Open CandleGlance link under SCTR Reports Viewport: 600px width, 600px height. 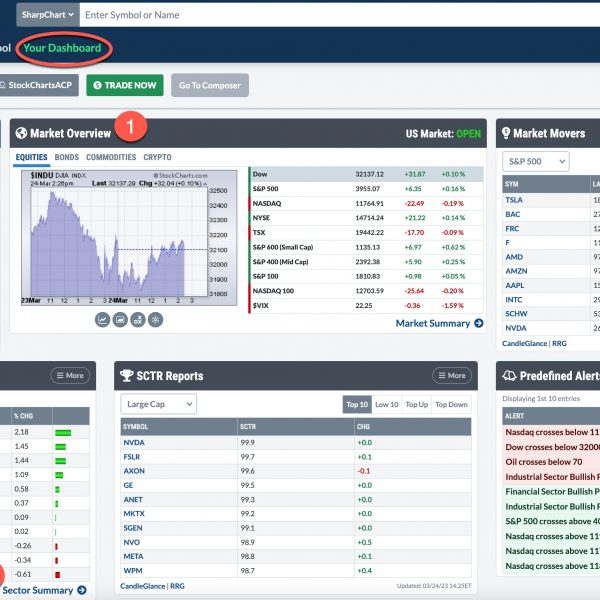click(x=143, y=586)
